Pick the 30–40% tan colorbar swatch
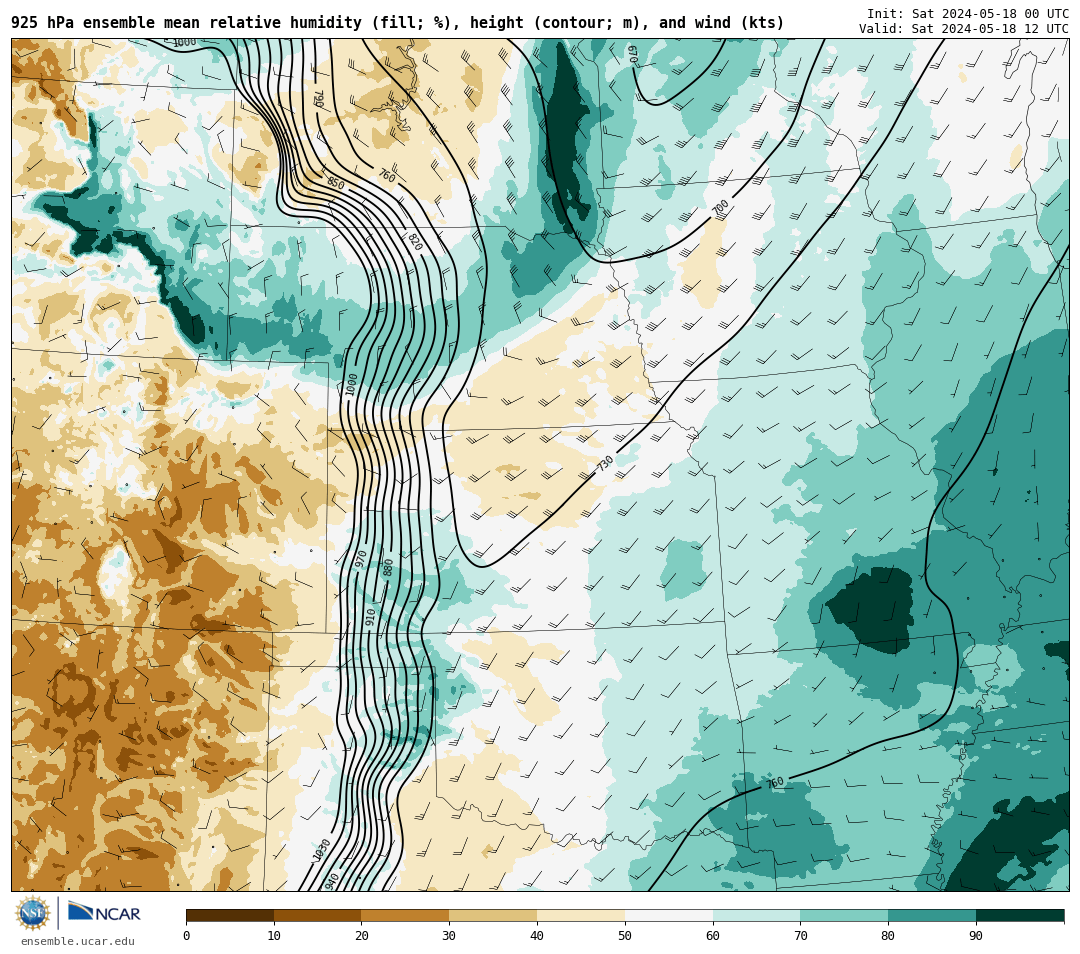The image size is (1080, 954). tap(493, 915)
